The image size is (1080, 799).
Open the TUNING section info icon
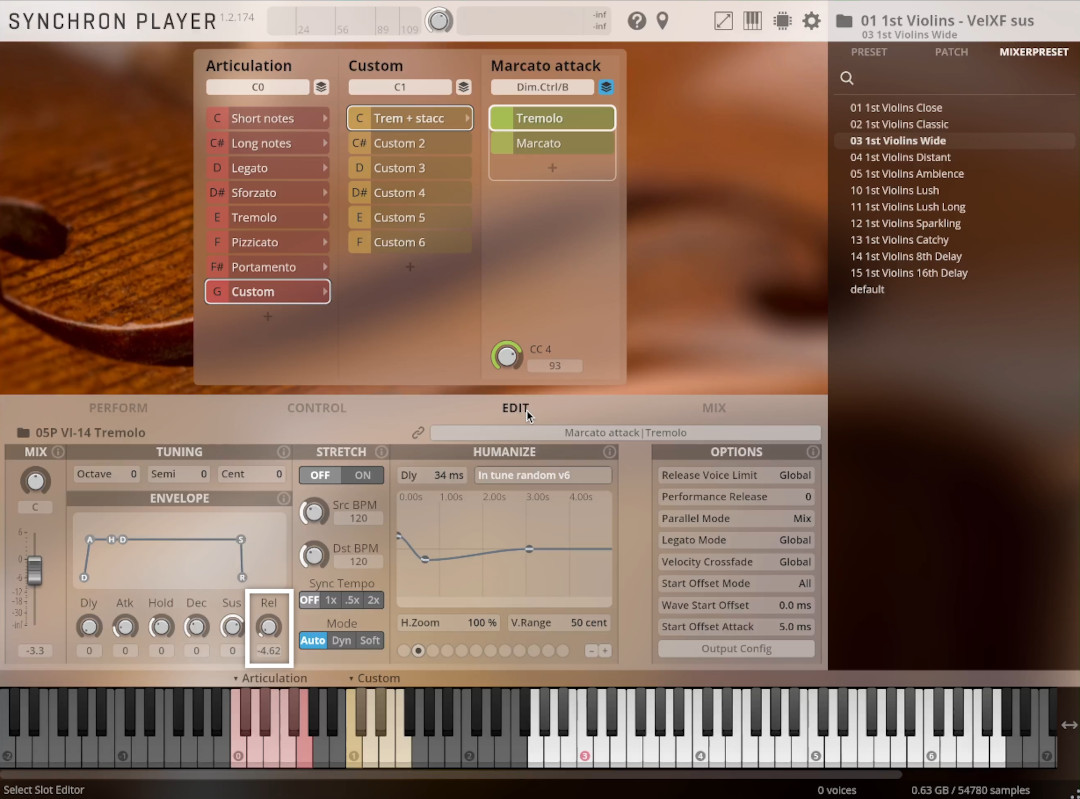283,452
